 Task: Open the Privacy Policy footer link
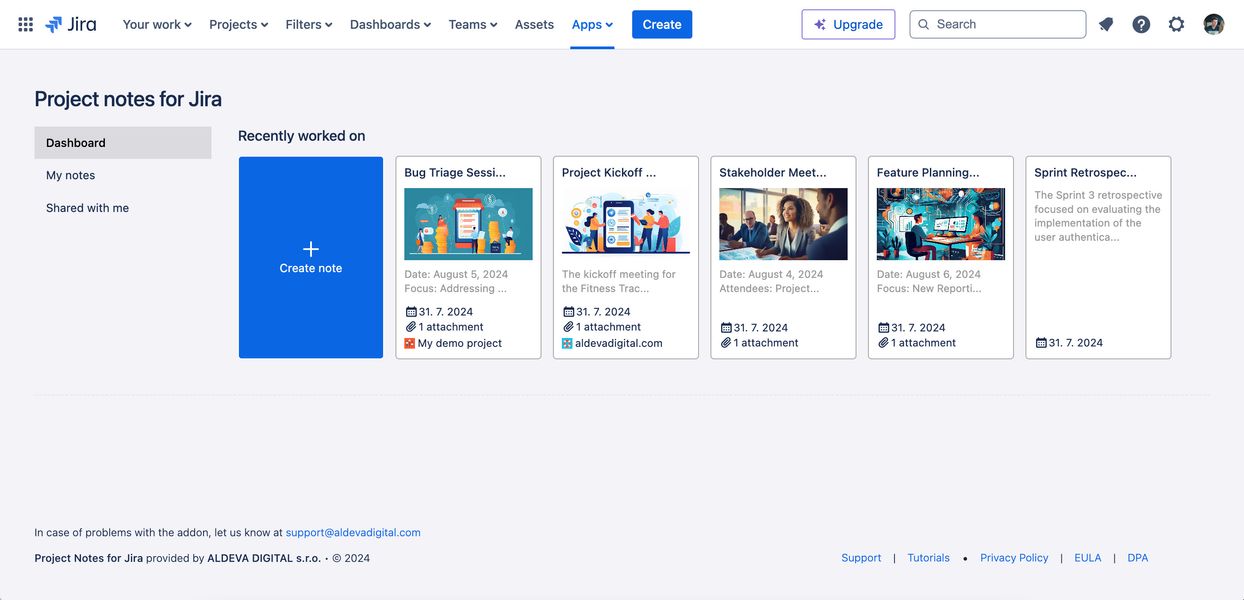pos(1014,558)
